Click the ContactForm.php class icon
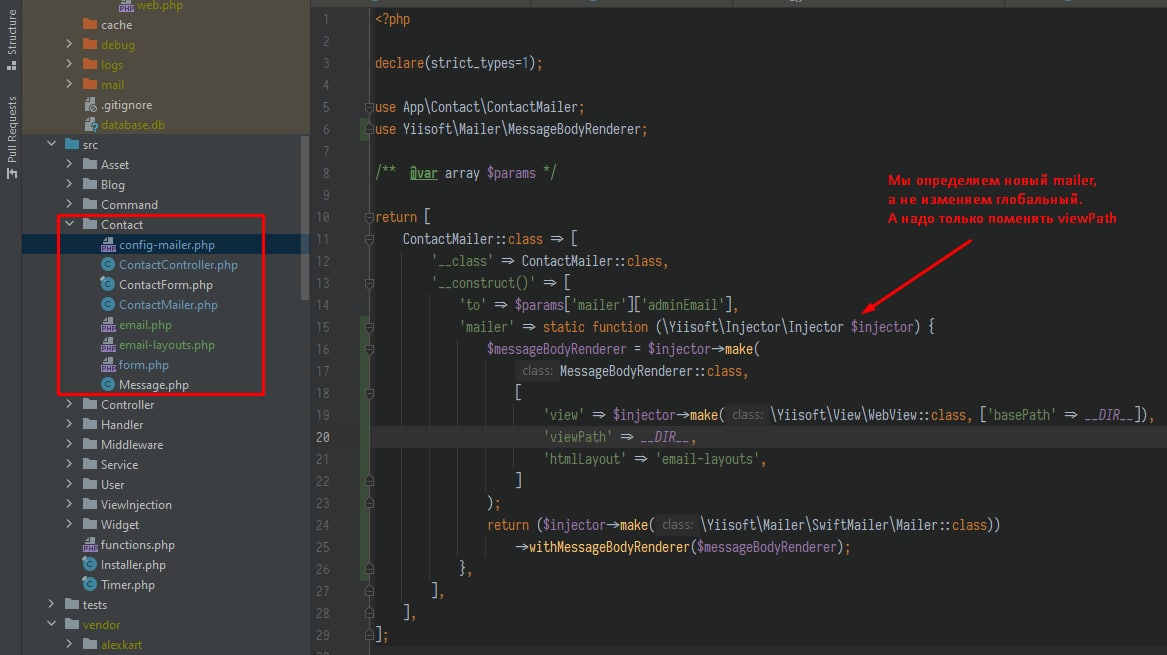The image size is (1167, 655). coord(108,284)
